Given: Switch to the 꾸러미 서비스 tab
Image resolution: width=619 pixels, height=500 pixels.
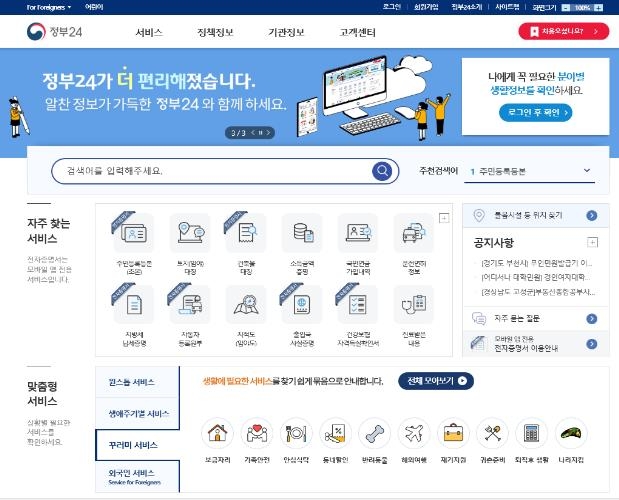Looking at the screenshot, I should [x=137, y=445].
